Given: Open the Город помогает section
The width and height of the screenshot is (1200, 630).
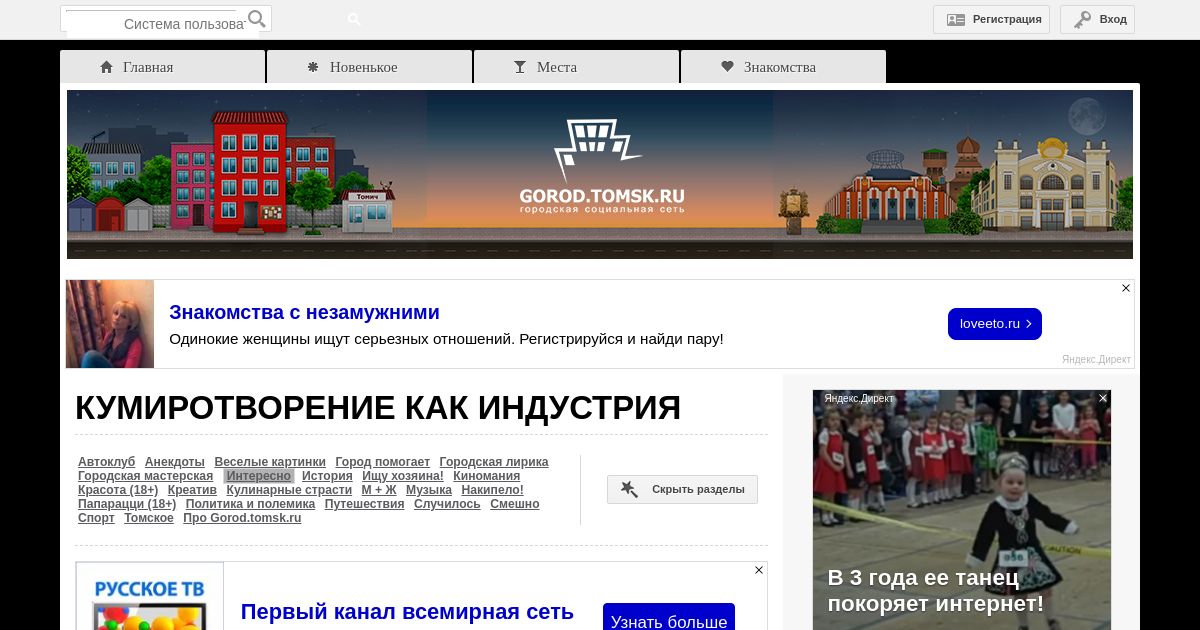Looking at the screenshot, I should (383, 462).
